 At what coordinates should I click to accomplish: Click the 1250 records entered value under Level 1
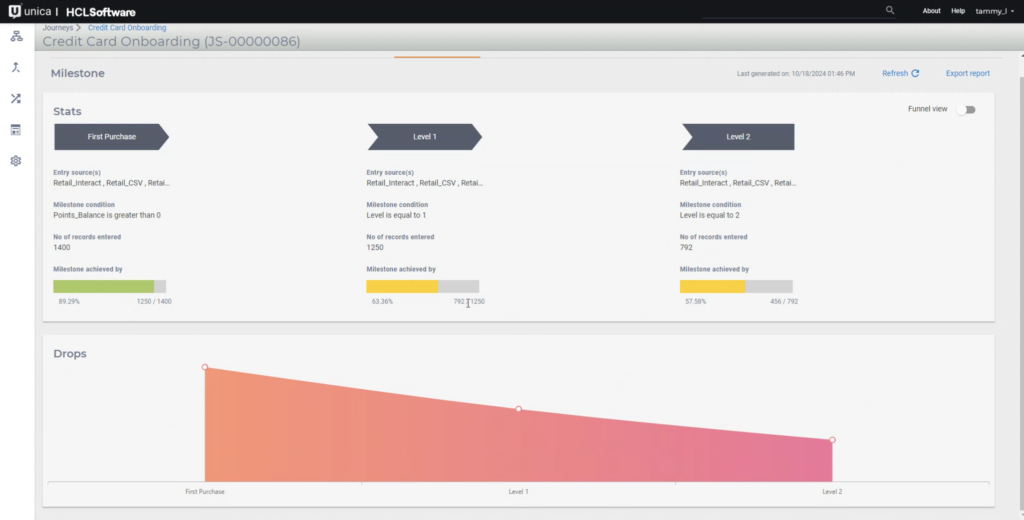click(x=375, y=248)
